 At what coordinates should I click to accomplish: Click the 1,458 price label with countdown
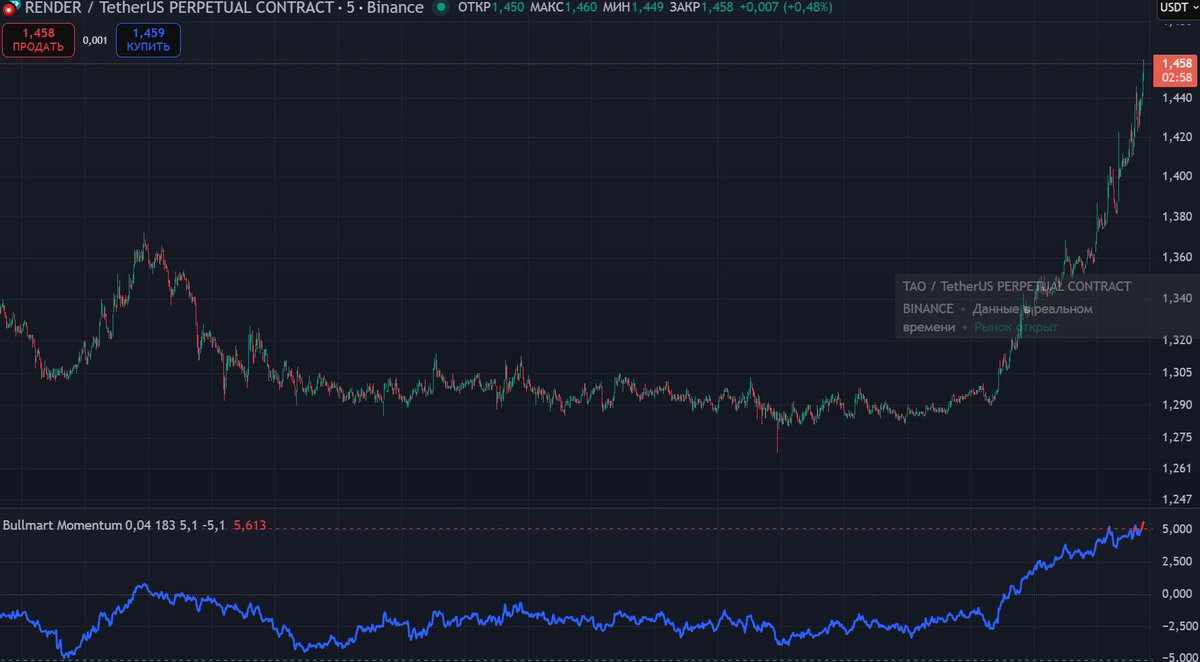[1174, 66]
